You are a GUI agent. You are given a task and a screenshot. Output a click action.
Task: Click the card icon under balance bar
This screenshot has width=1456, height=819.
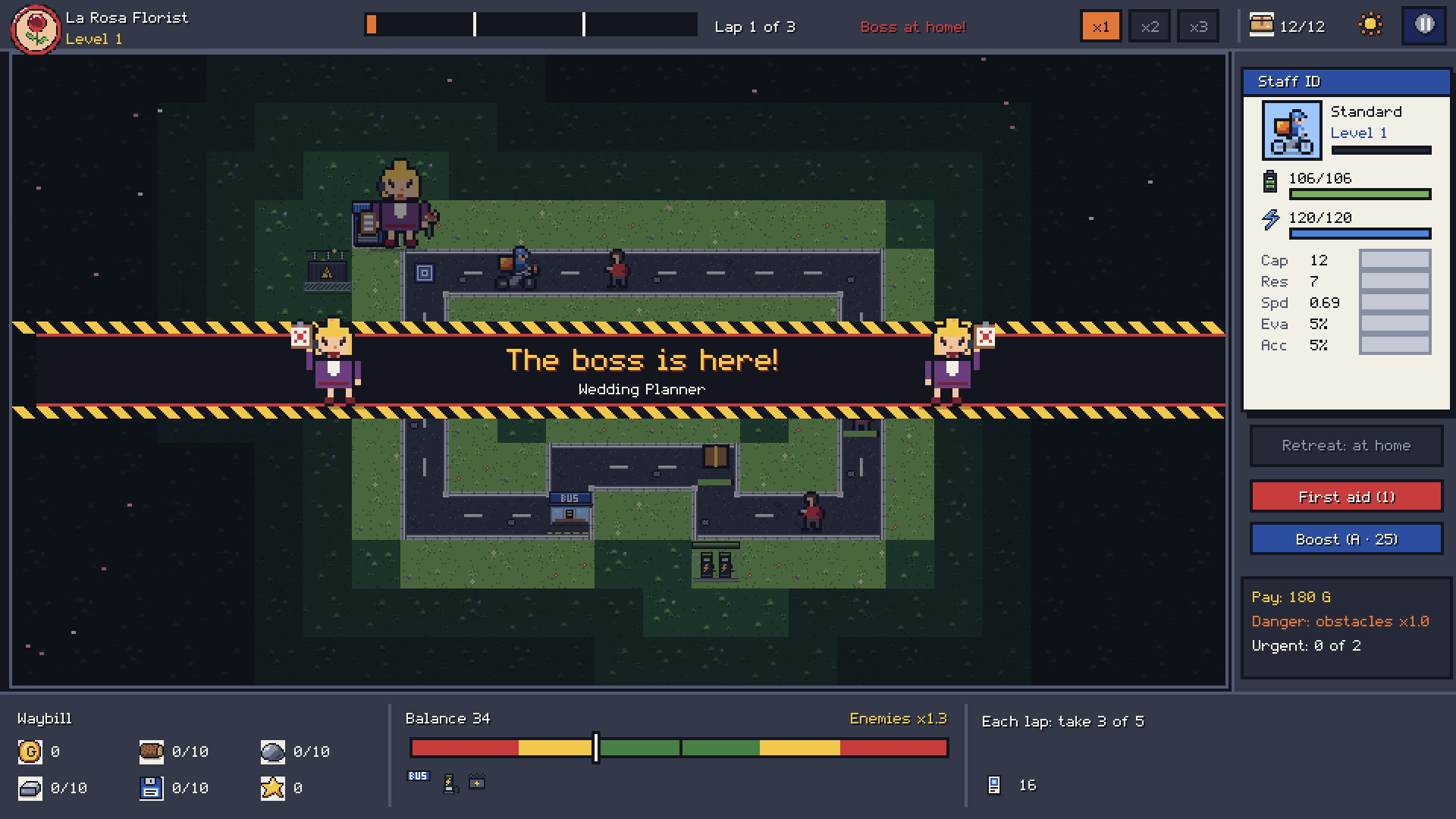pyautogui.click(x=477, y=782)
